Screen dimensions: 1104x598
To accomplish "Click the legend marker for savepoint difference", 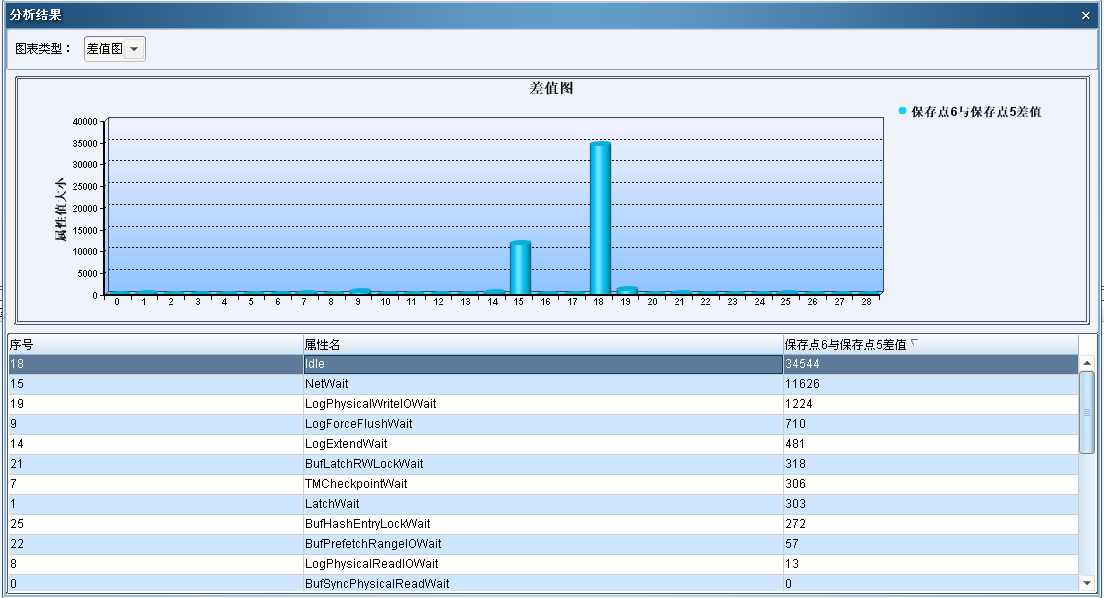I will [x=902, y=111].
